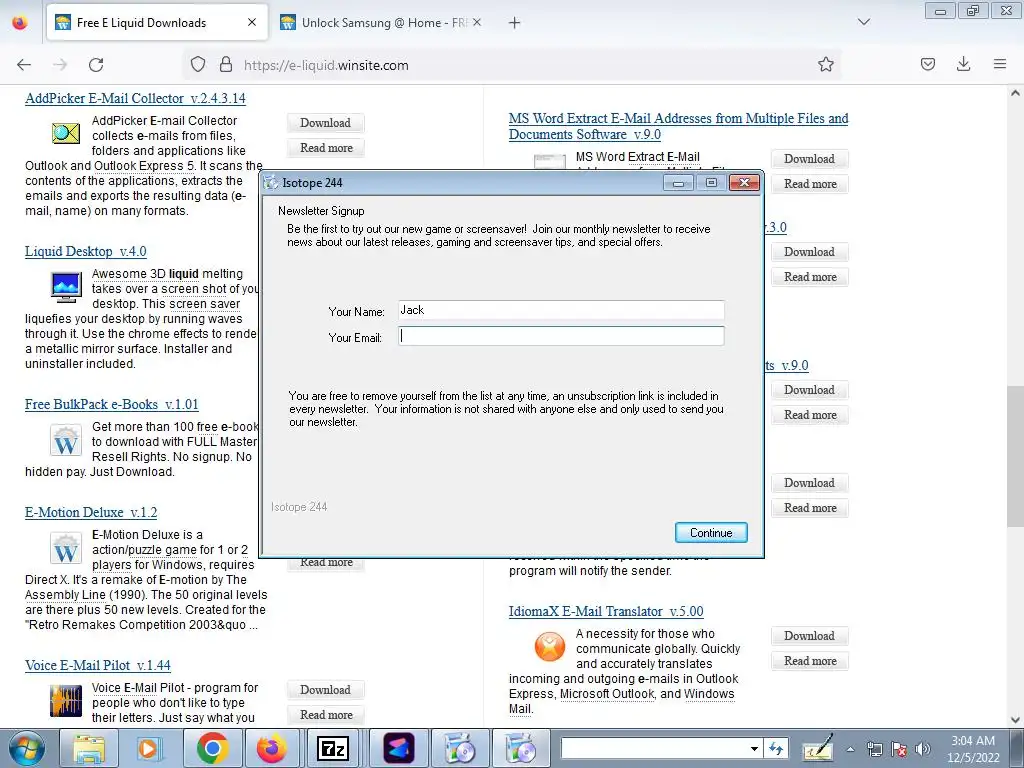Viewport: 1024px width, 768px height.
Task: Download AddPicker E-Mail Collector
Action: point(325,123)
